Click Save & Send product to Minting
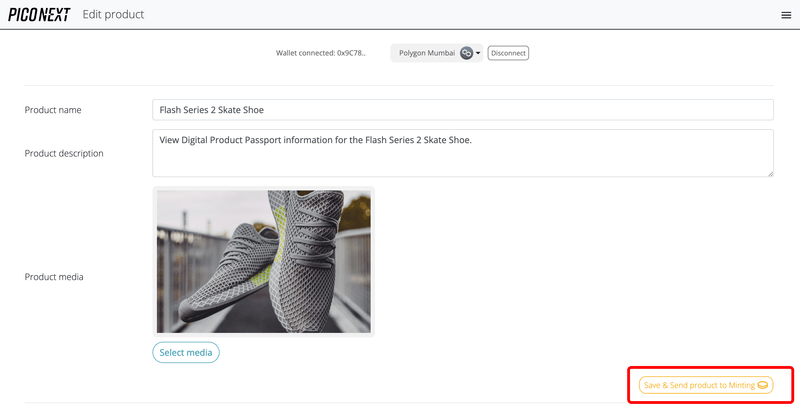Viewport: 800px width, 409px height. [x=699, y=385]
